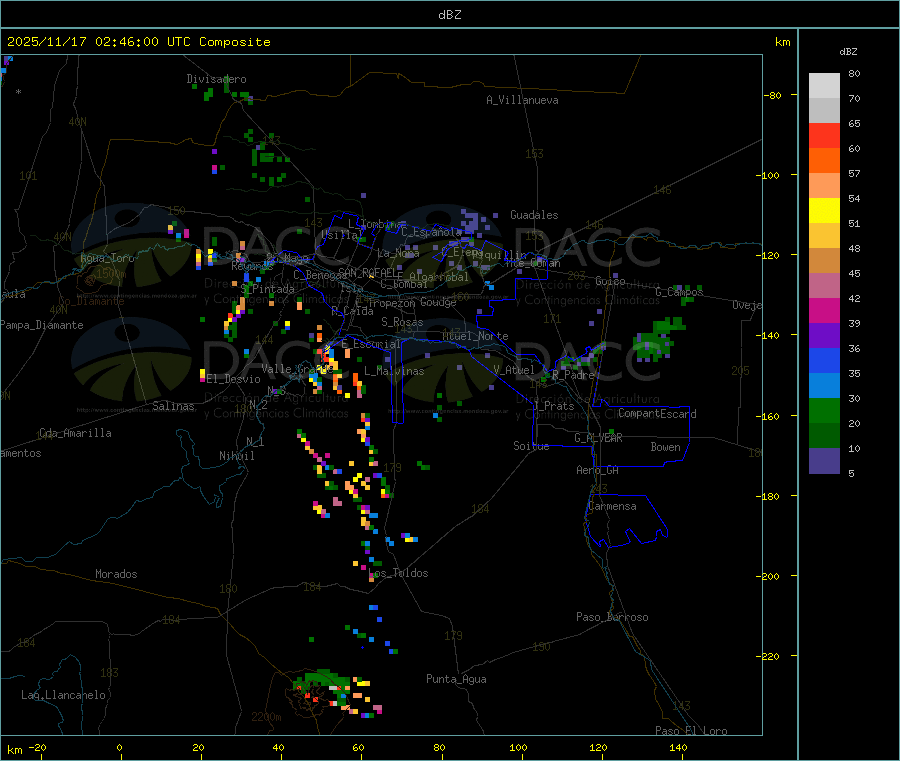Viewport: 900px width, 761px height.
Task: Click the 'L_Malvinas' place label
Action: 394,371
